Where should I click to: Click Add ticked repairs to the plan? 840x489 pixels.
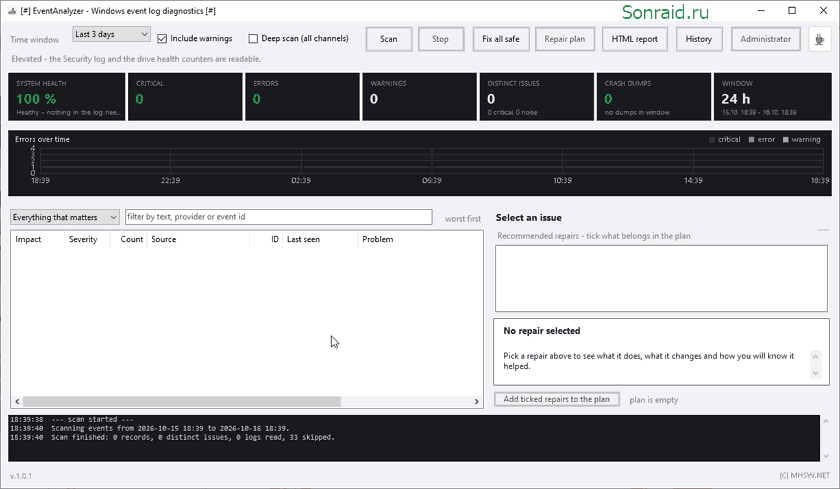(557, 399)
